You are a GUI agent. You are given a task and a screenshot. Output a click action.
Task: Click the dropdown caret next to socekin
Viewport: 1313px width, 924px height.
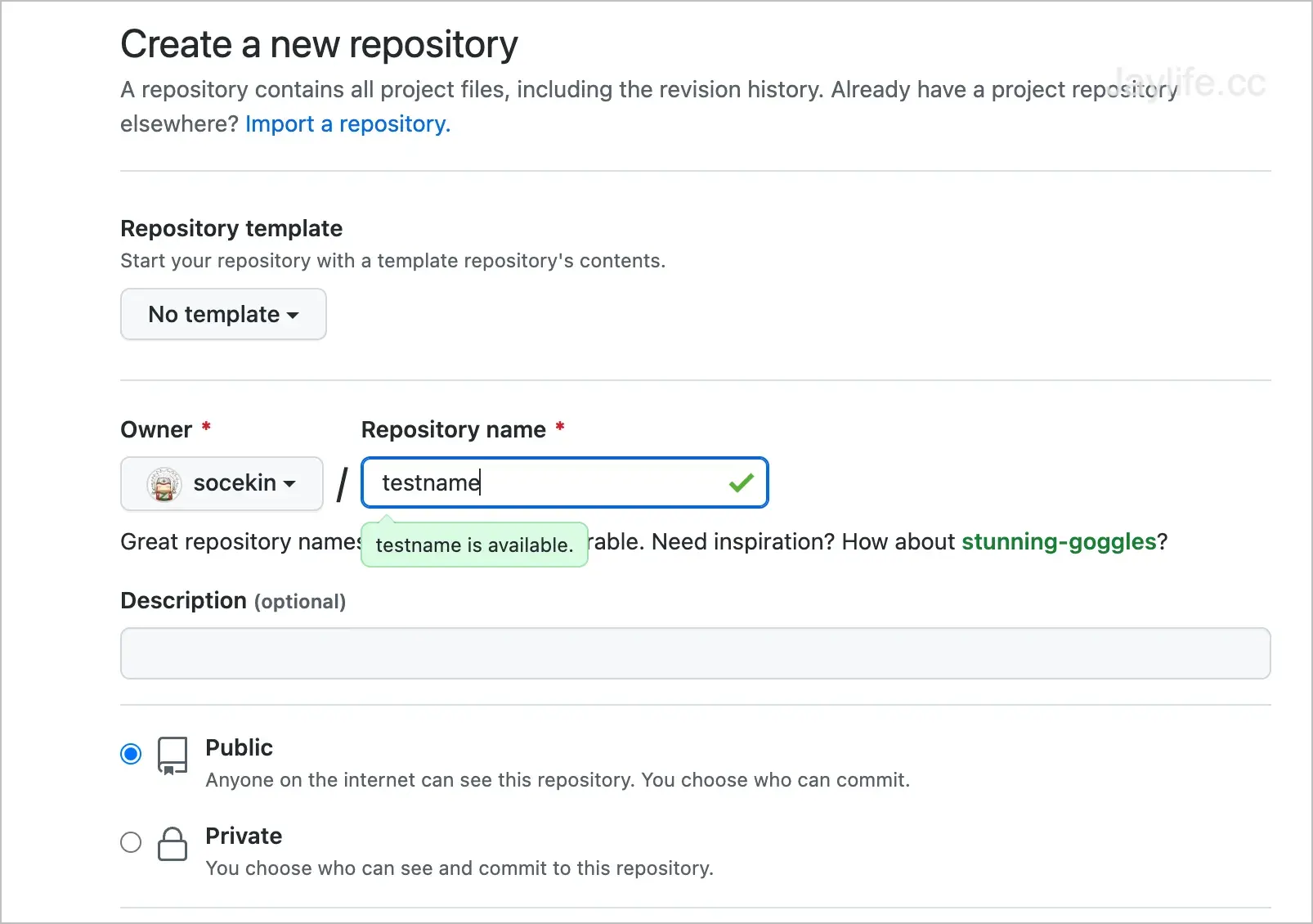click(x=290, y=483)
